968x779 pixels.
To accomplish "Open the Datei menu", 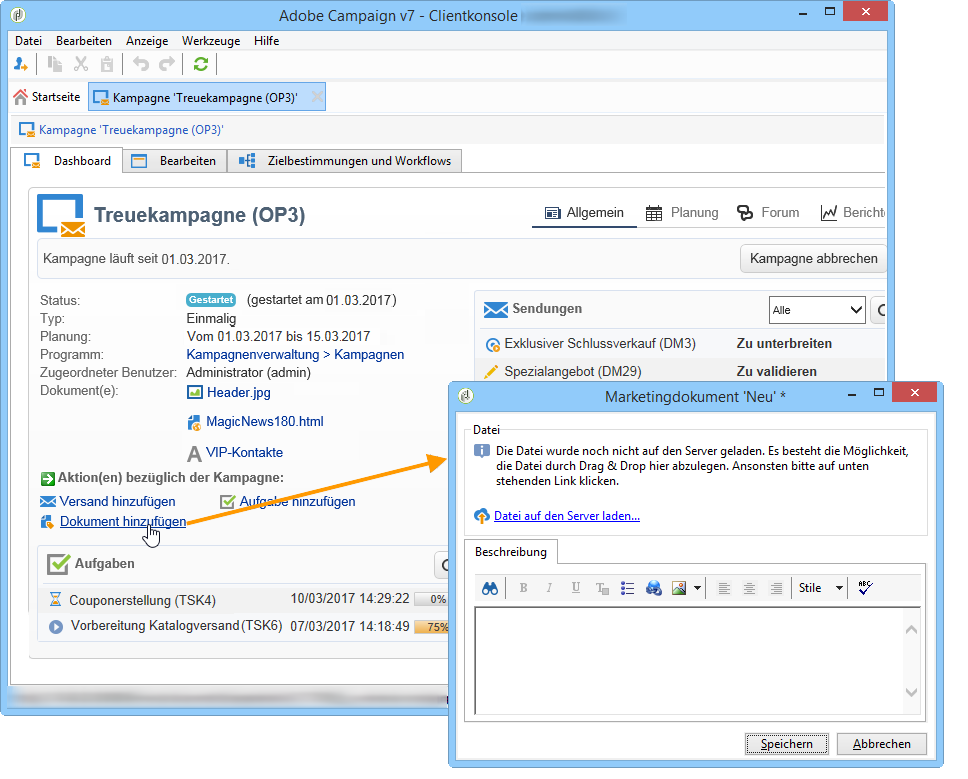I will point(28,41).
